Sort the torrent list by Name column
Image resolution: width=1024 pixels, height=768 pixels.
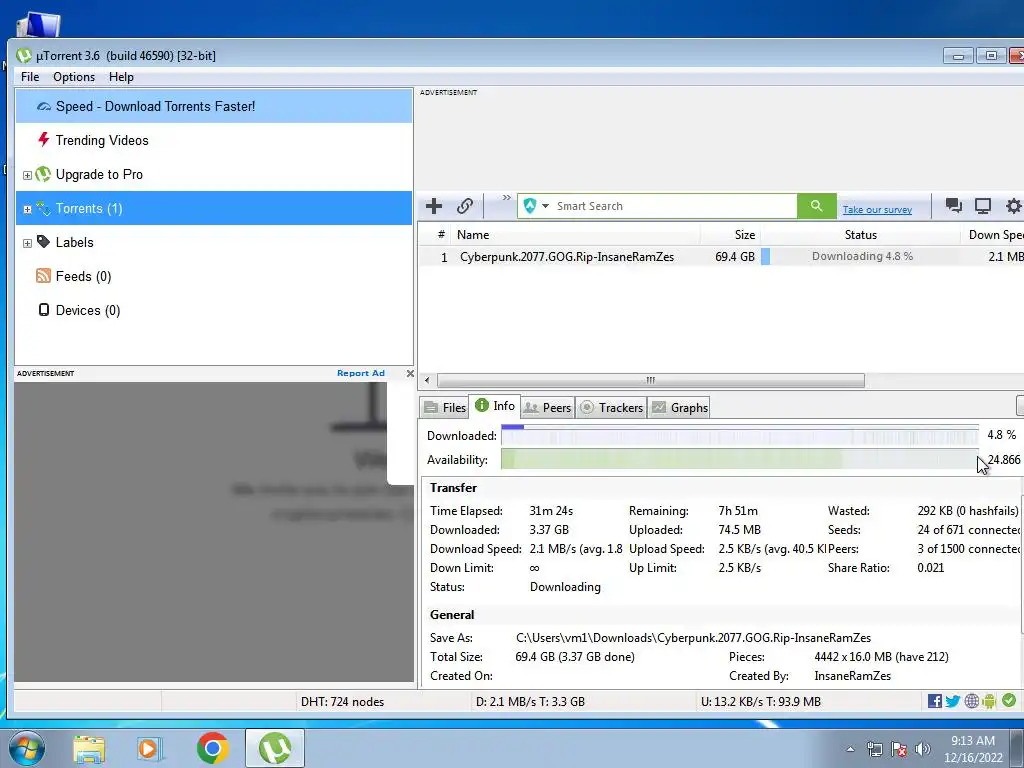tap(577, 234)
